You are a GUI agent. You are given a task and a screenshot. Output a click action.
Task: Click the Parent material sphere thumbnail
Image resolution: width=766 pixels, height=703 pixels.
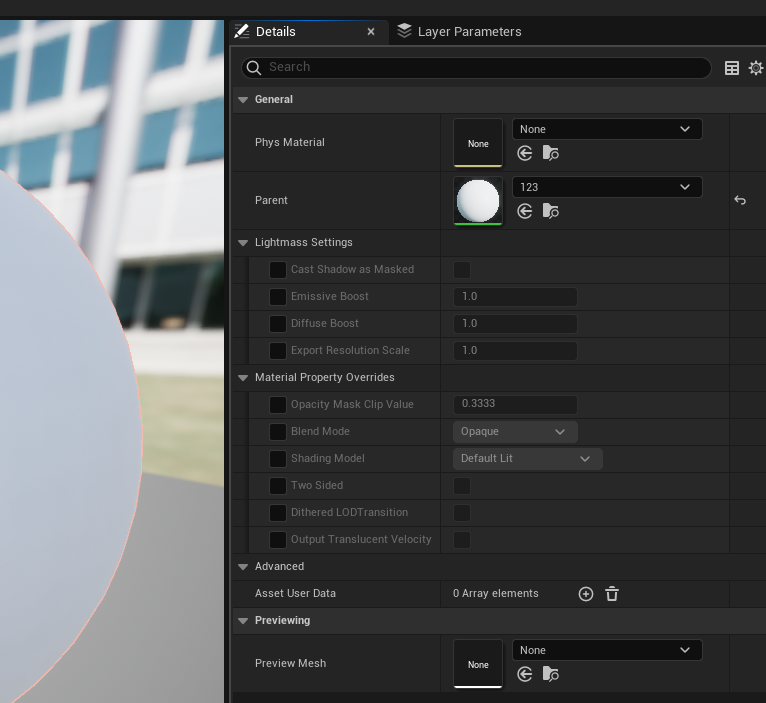(x=478, y=200)
